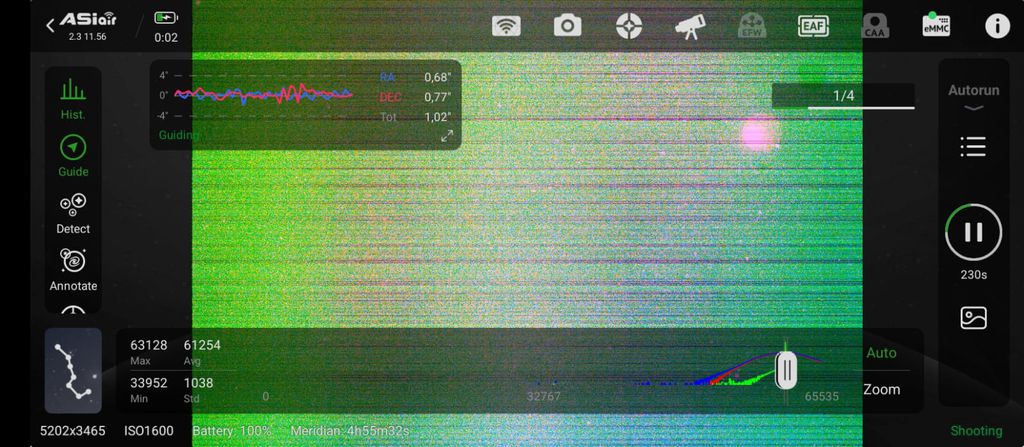Open the image gallery icon
This screenshot has height=447, width=1024.
(974, 318)
